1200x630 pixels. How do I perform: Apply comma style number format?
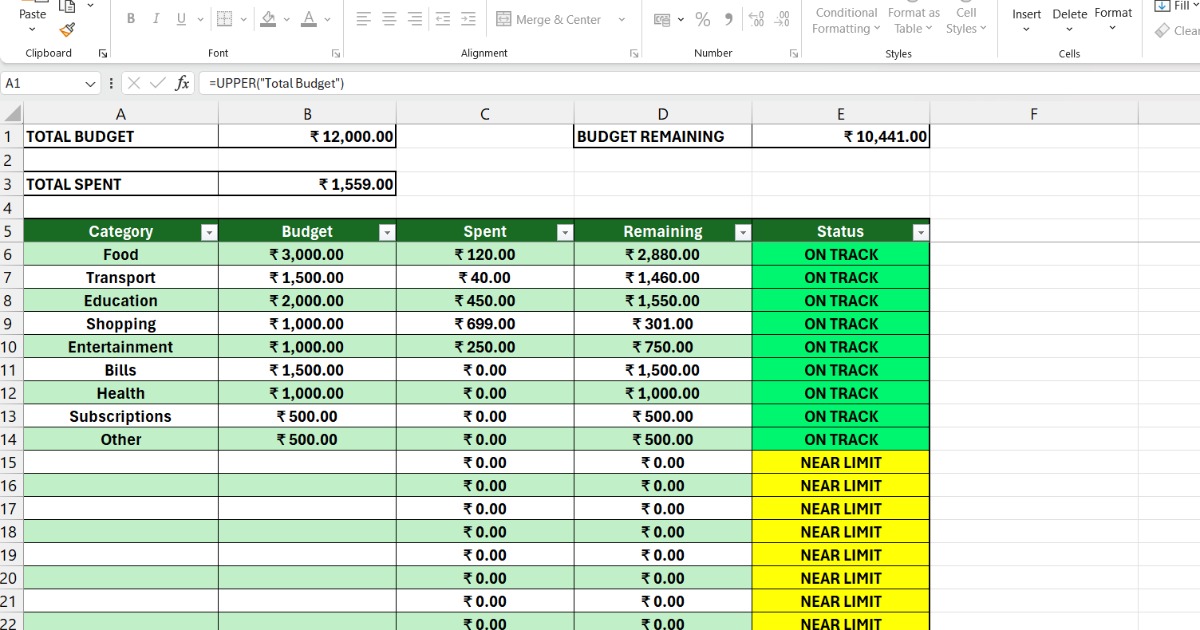tap(728, 19)
